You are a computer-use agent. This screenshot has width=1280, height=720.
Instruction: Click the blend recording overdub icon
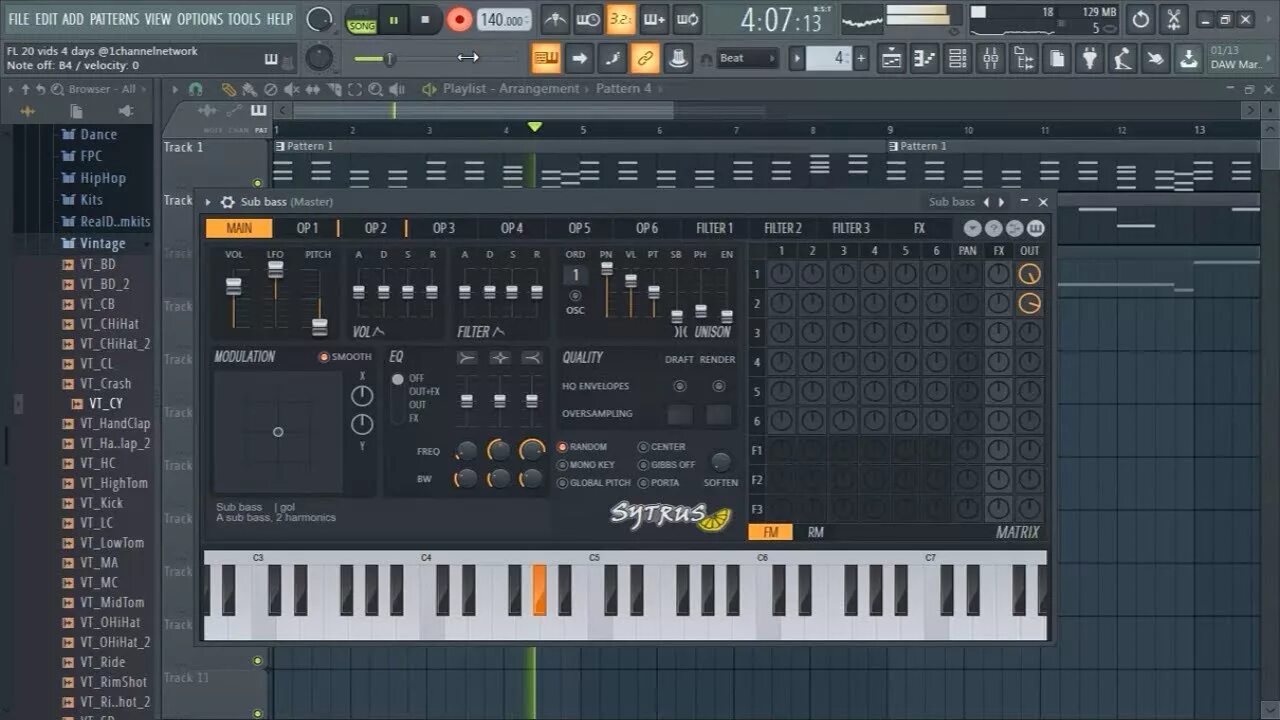pos(654,19)
